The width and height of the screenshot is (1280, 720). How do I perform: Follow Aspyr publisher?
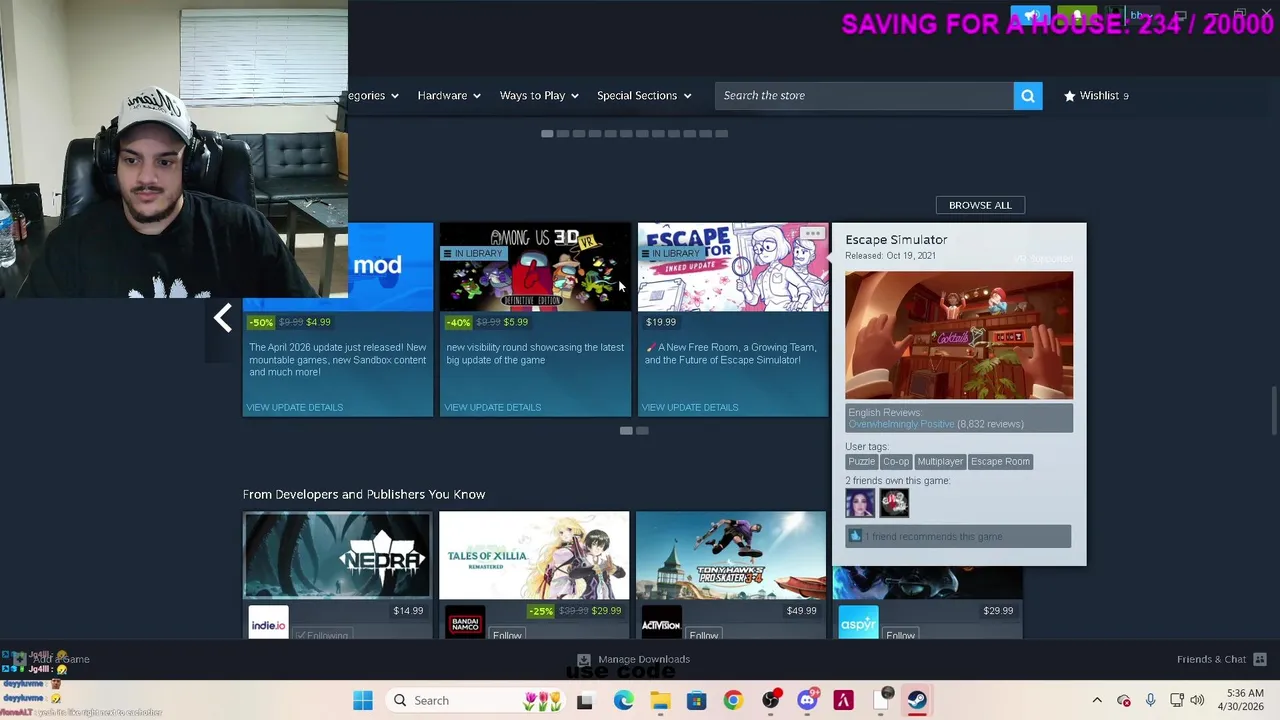click(x=900, y=635)
